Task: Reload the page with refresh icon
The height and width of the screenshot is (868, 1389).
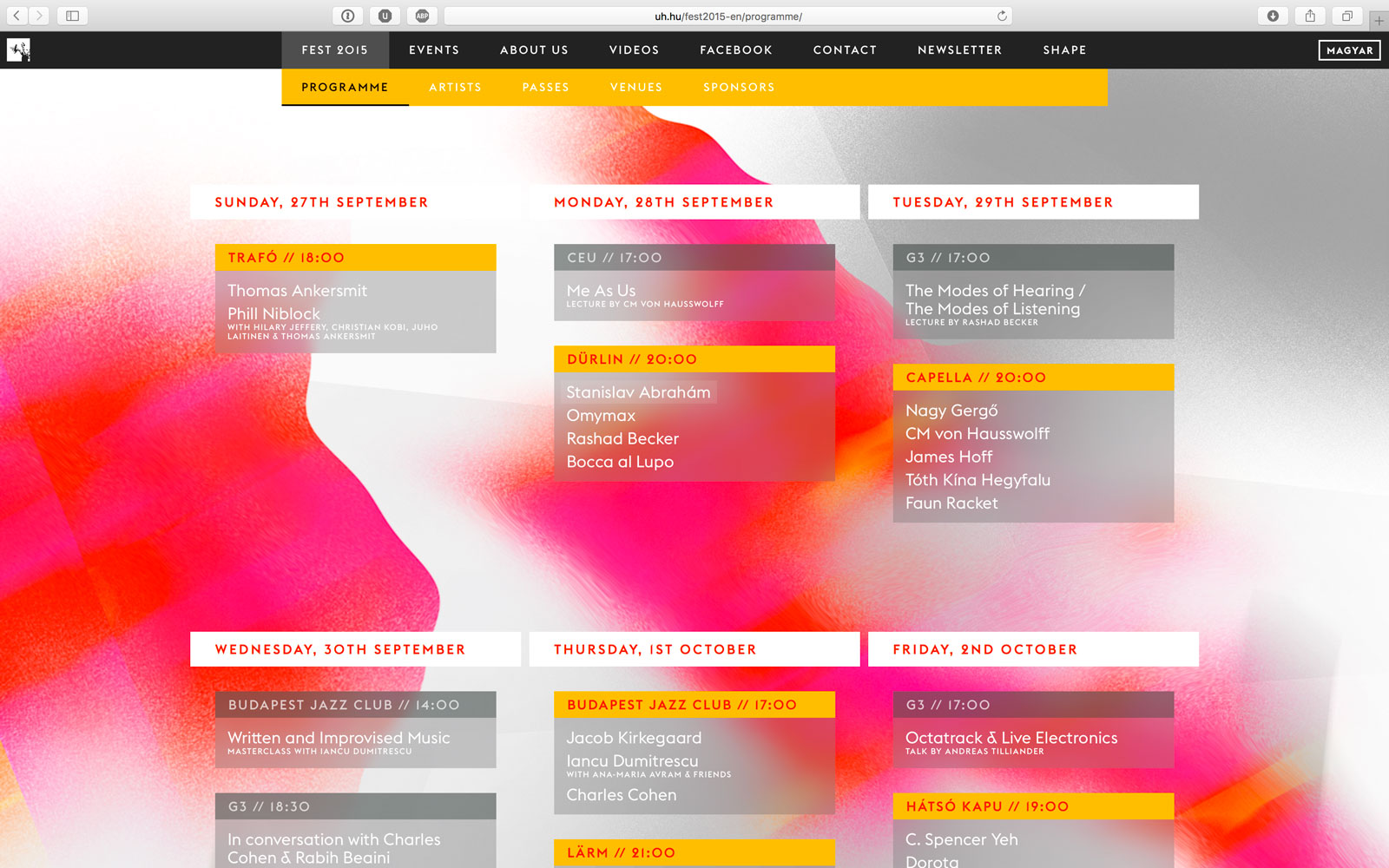Action: [1002, 16]
